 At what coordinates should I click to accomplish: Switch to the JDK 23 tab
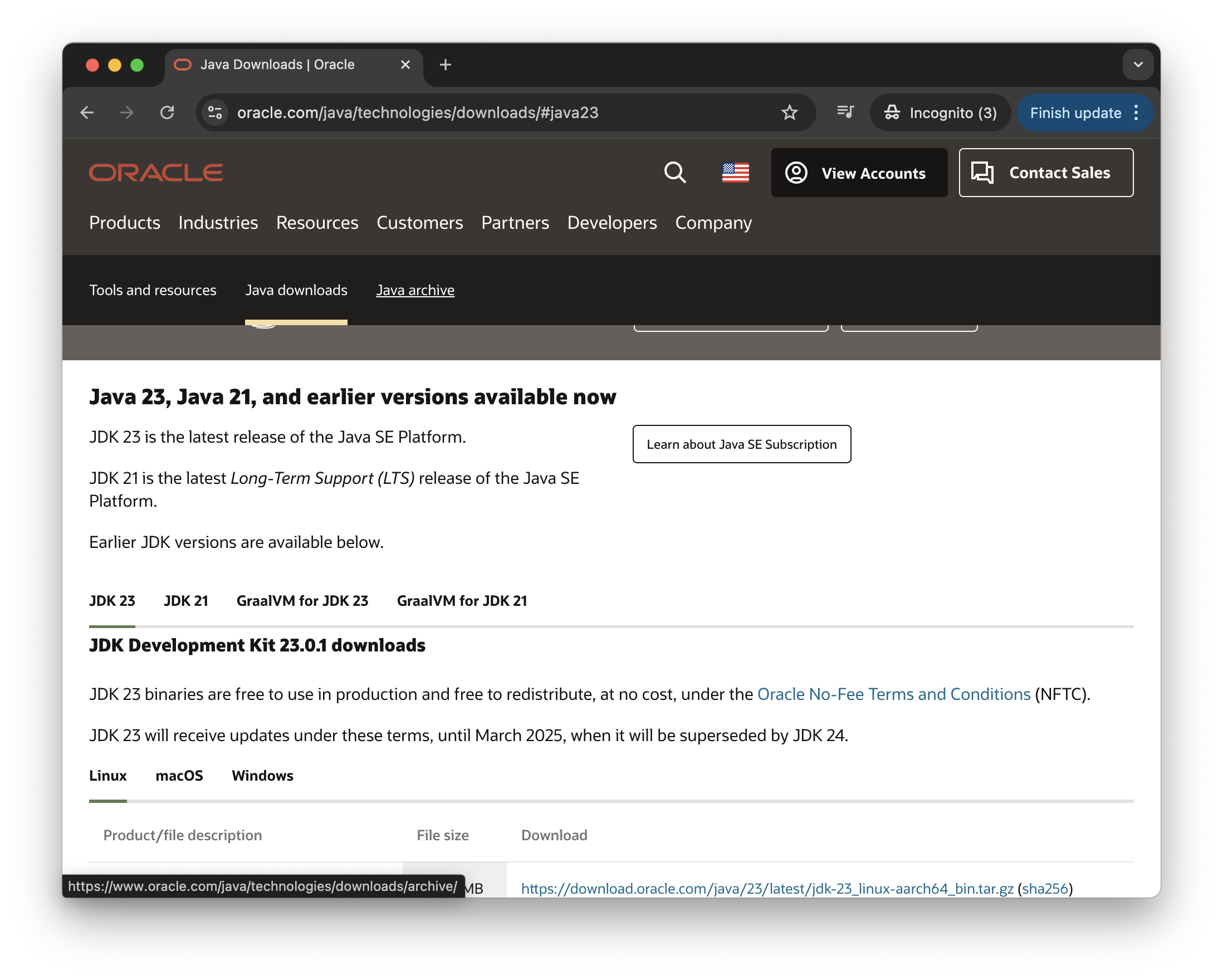112,601
